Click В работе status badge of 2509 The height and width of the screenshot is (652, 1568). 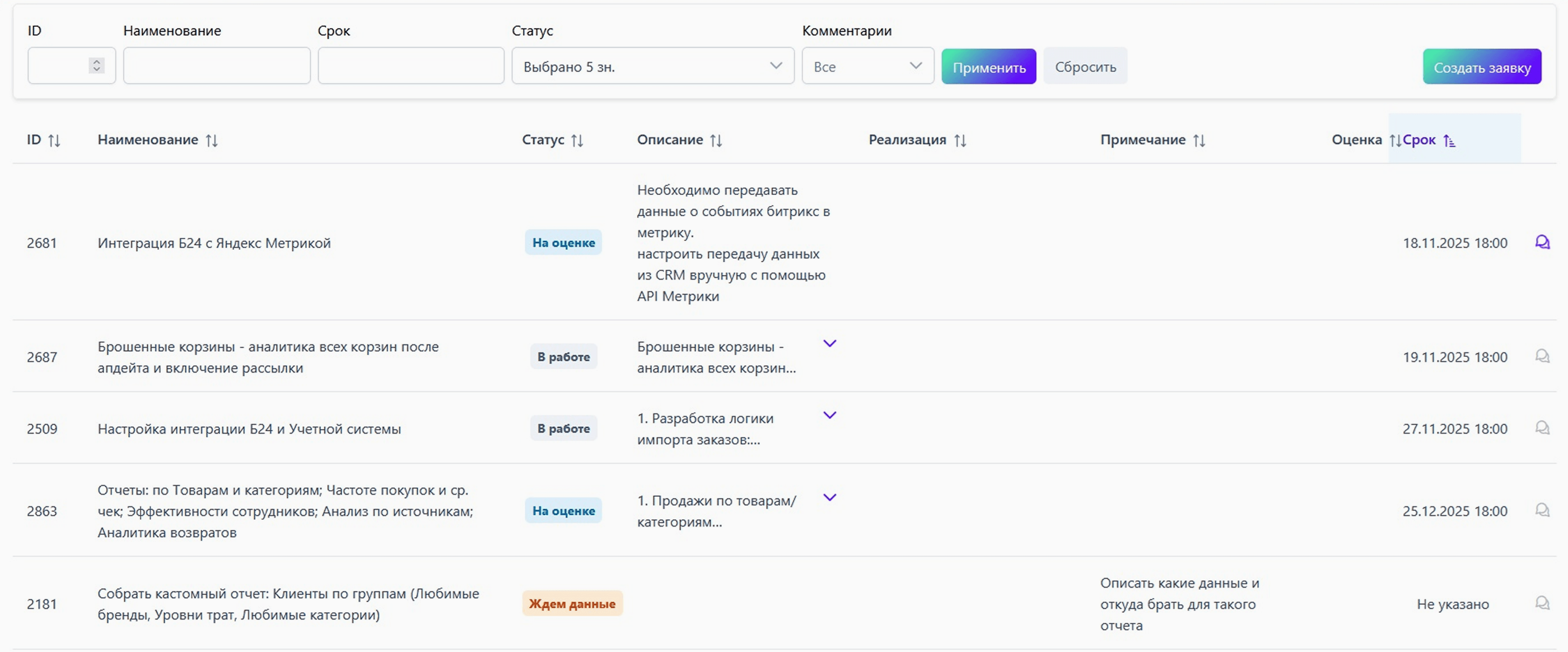coord(564,428)
